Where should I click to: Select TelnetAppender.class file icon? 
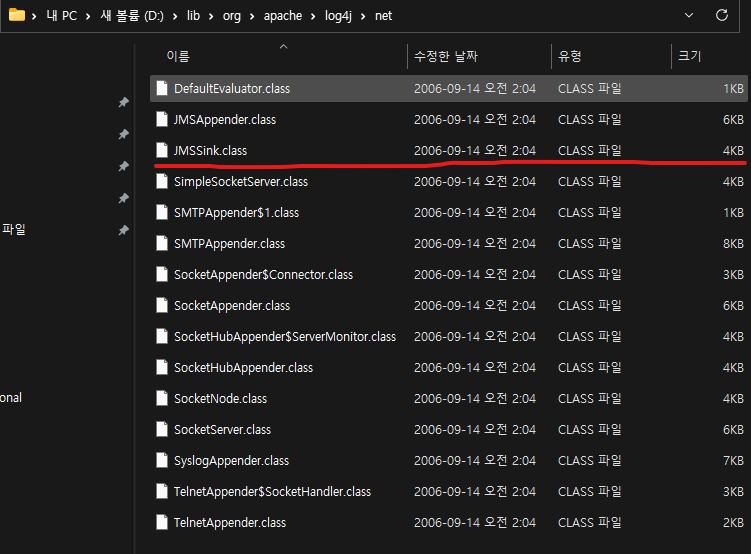click(x=162, y=522)
